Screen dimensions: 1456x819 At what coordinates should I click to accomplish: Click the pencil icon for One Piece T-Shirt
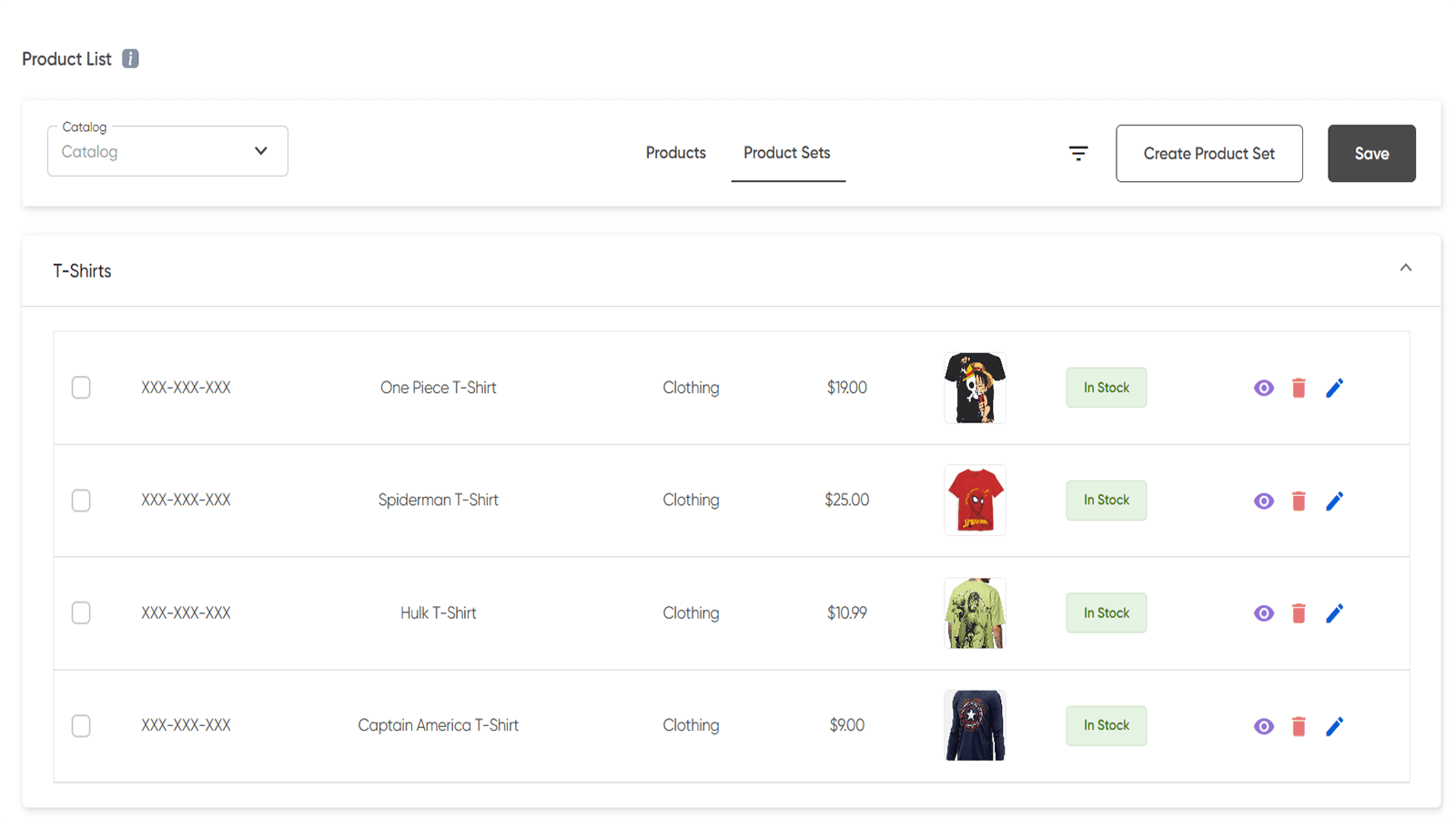click(1334, 389)
